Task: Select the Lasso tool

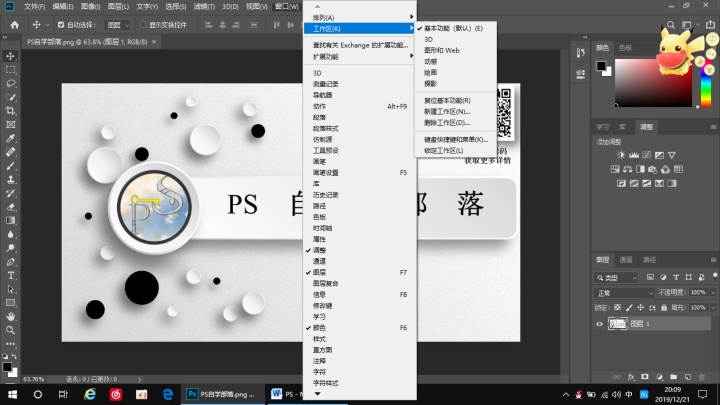Action: pos(10,84)
